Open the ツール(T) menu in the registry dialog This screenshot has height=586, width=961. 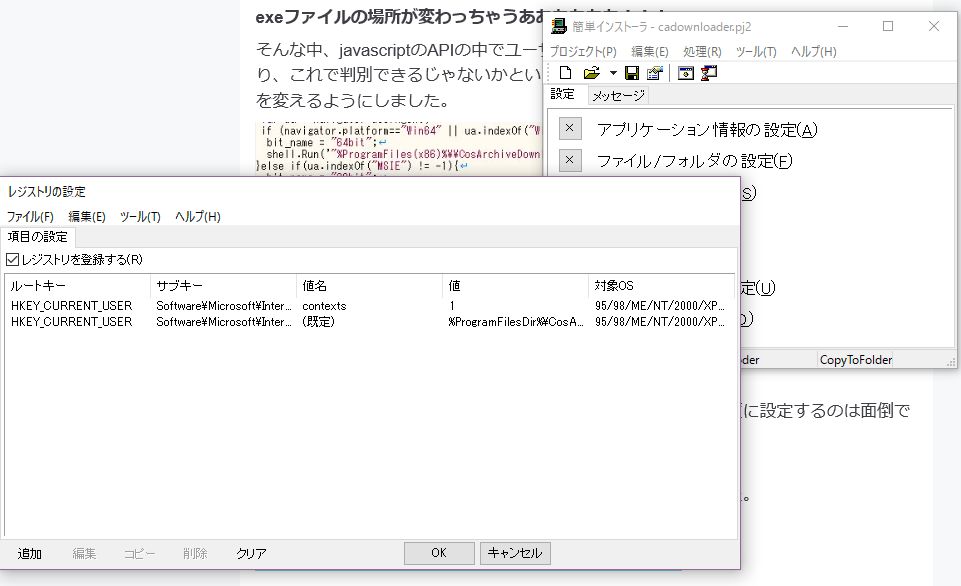(x=140, y=216)
